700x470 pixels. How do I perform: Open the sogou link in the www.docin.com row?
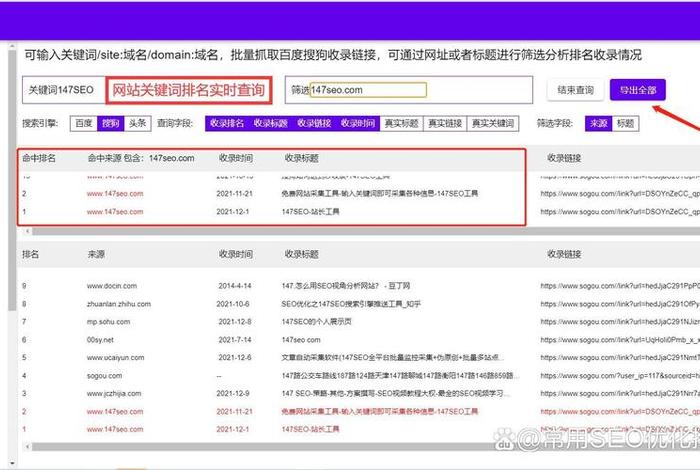coord(620,286)
